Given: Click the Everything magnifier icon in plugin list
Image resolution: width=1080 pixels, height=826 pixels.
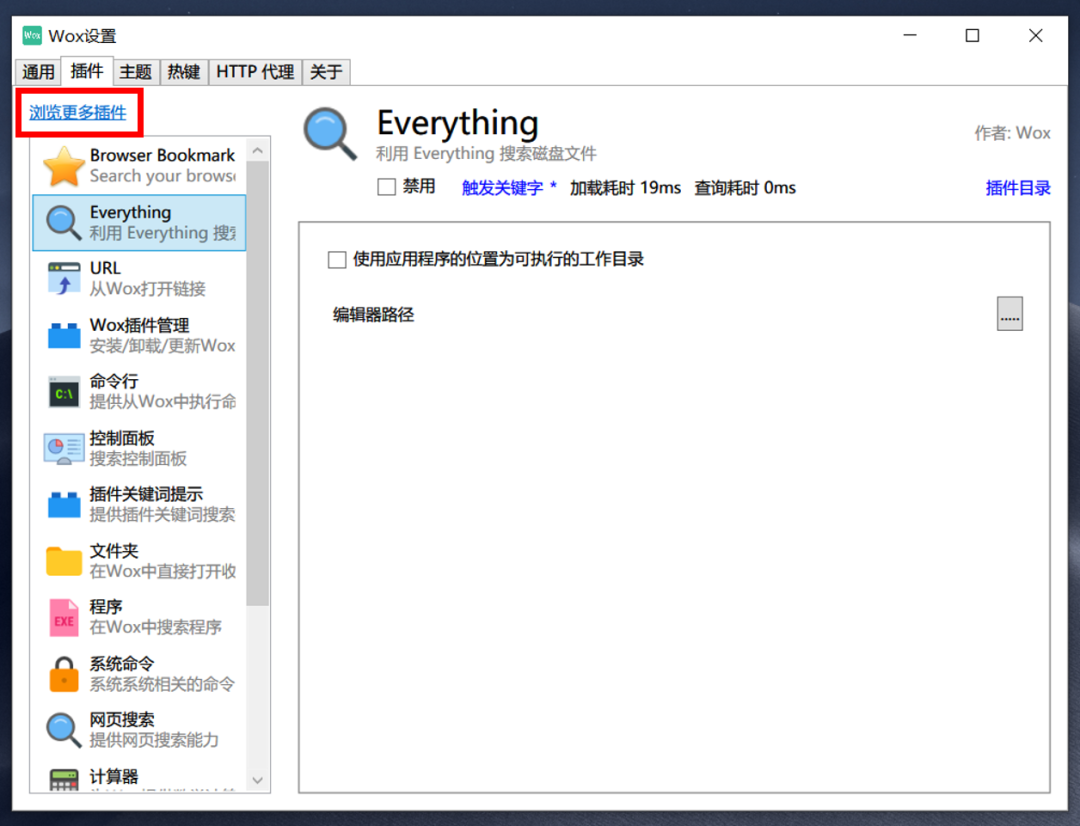Looking at the screenshot, I should click(x=63, y=223).
